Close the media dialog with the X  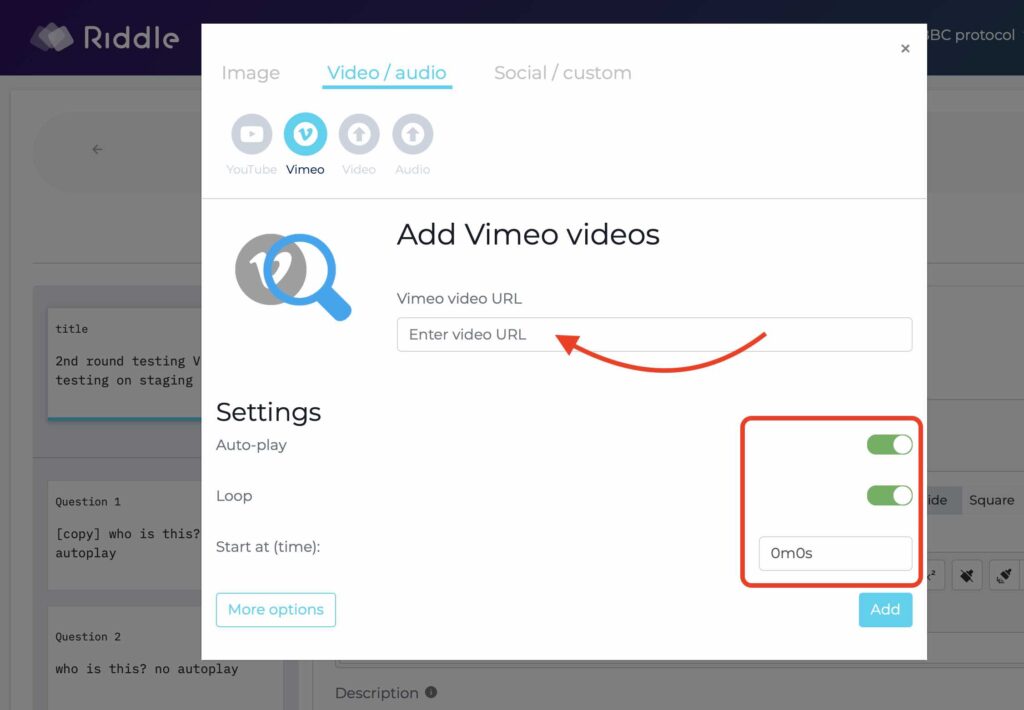[x=905, y=48]
